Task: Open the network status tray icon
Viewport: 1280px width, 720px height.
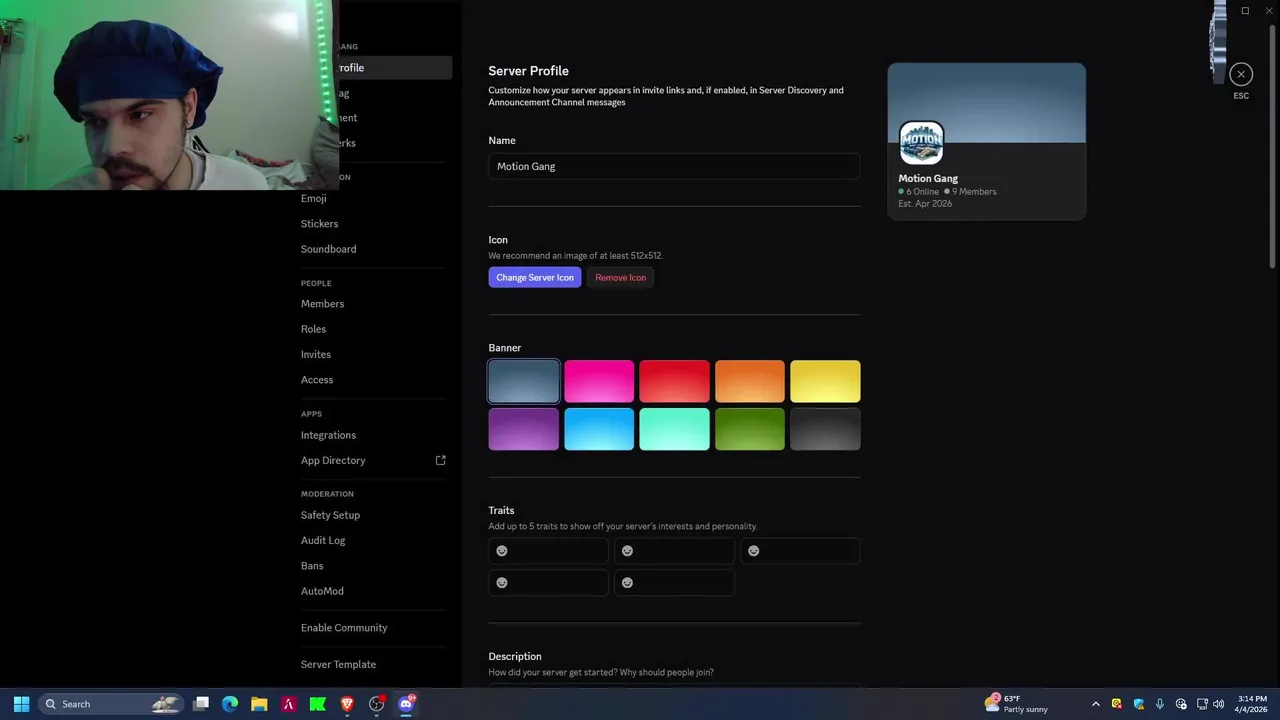Action: pos(1202,704)
